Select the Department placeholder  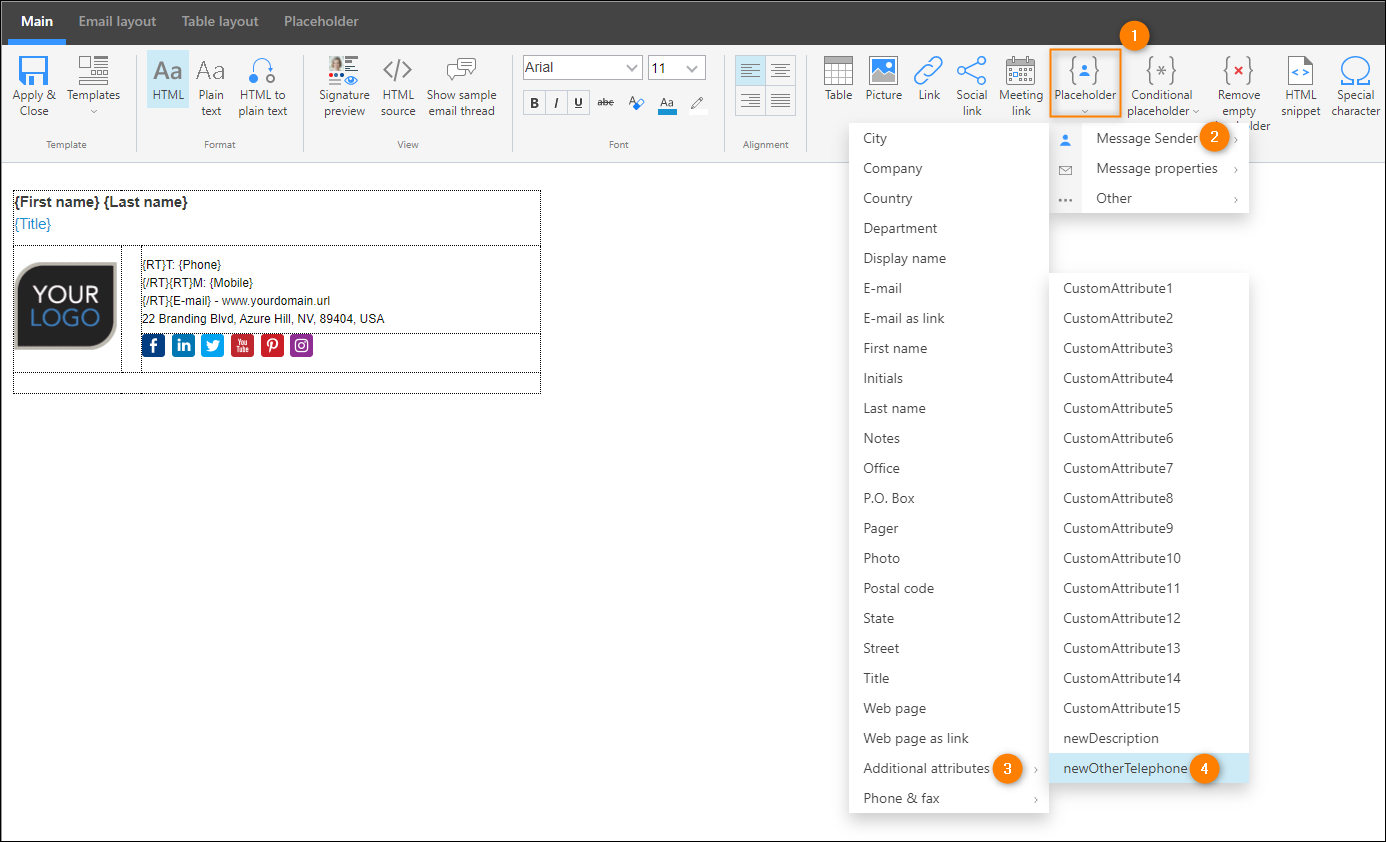(x=948, y=228)
